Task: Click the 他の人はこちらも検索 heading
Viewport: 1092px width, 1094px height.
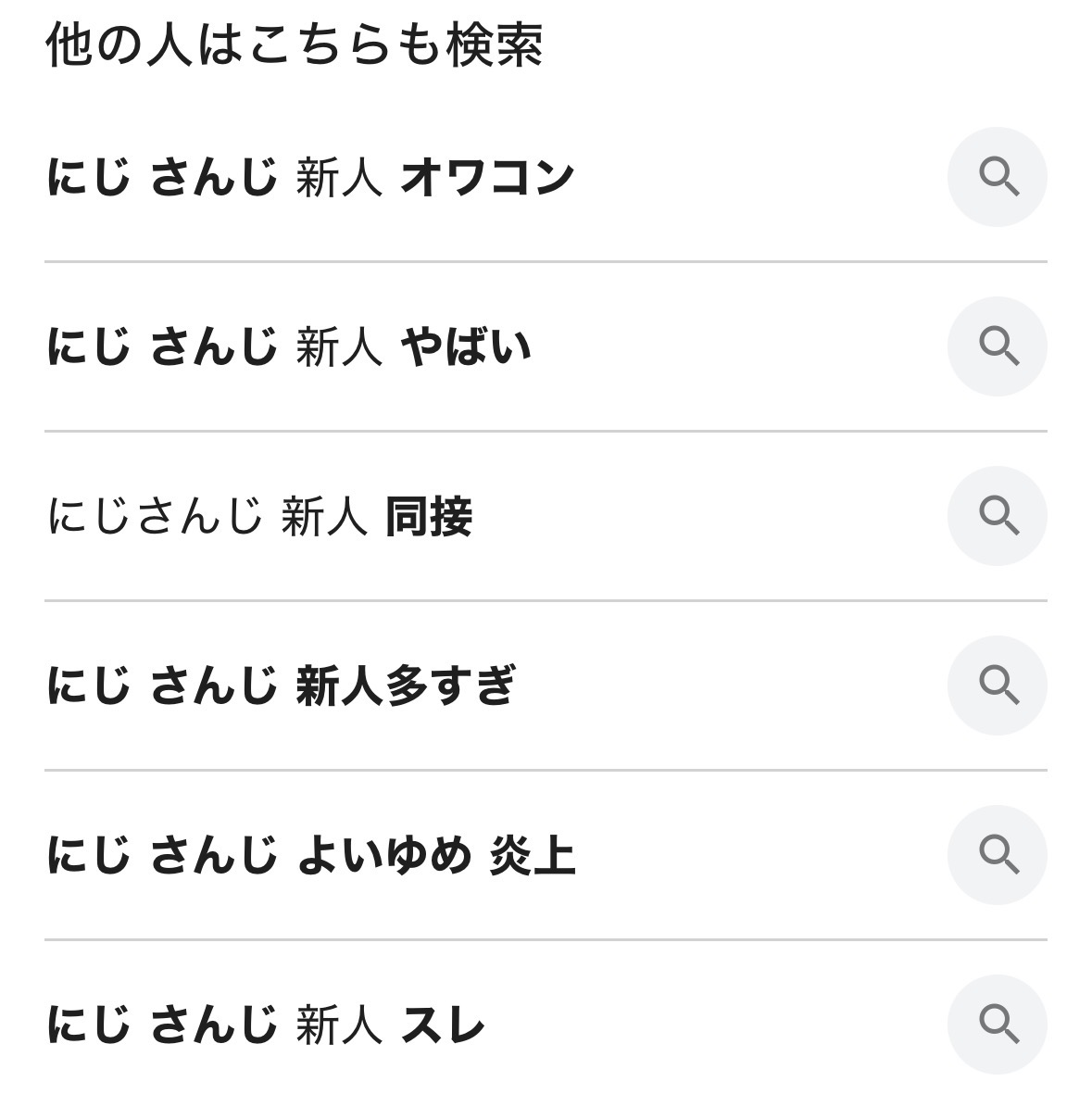Action: (294, 44)
